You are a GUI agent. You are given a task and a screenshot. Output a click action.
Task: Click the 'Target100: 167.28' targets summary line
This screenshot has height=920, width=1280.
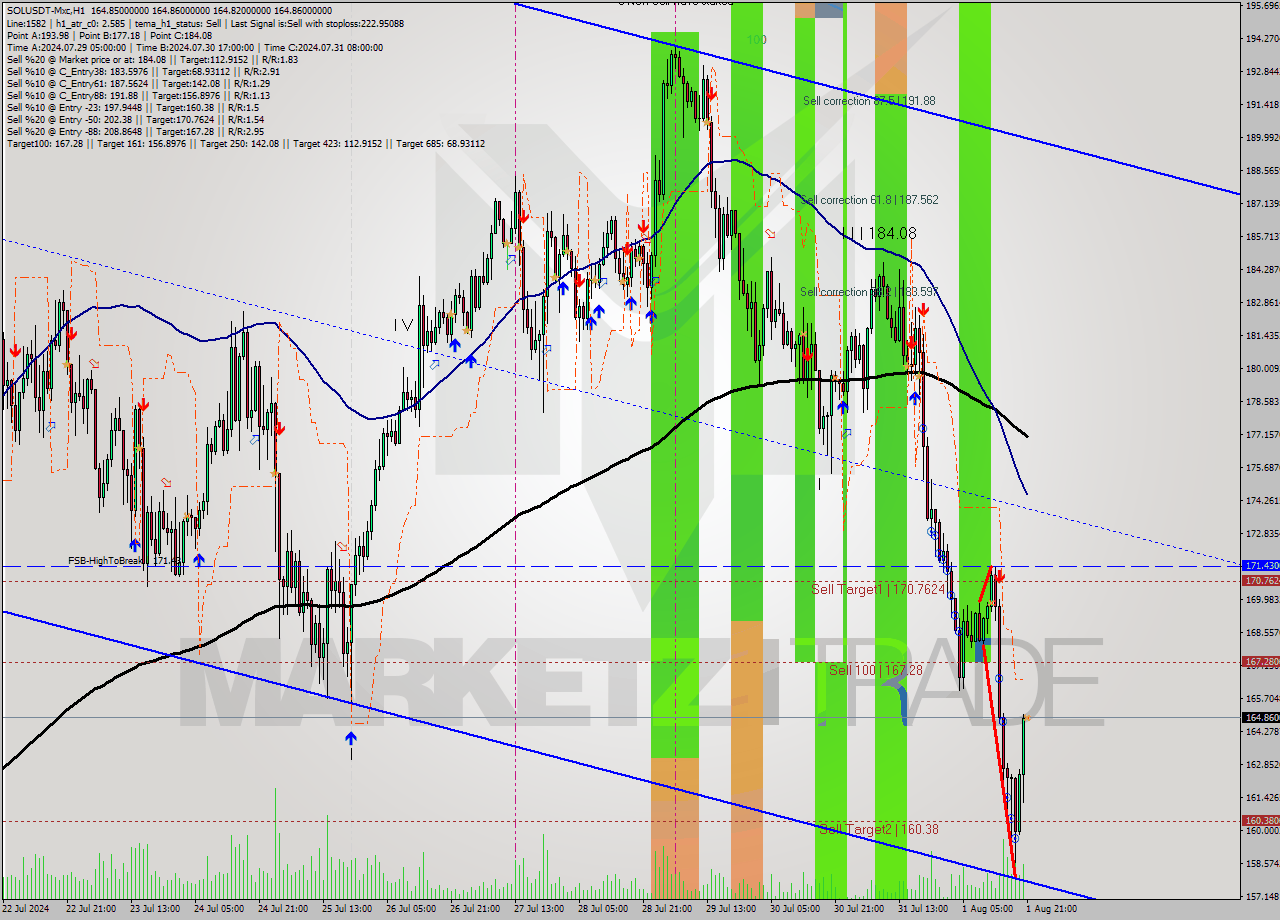click(x=245, y=143)
